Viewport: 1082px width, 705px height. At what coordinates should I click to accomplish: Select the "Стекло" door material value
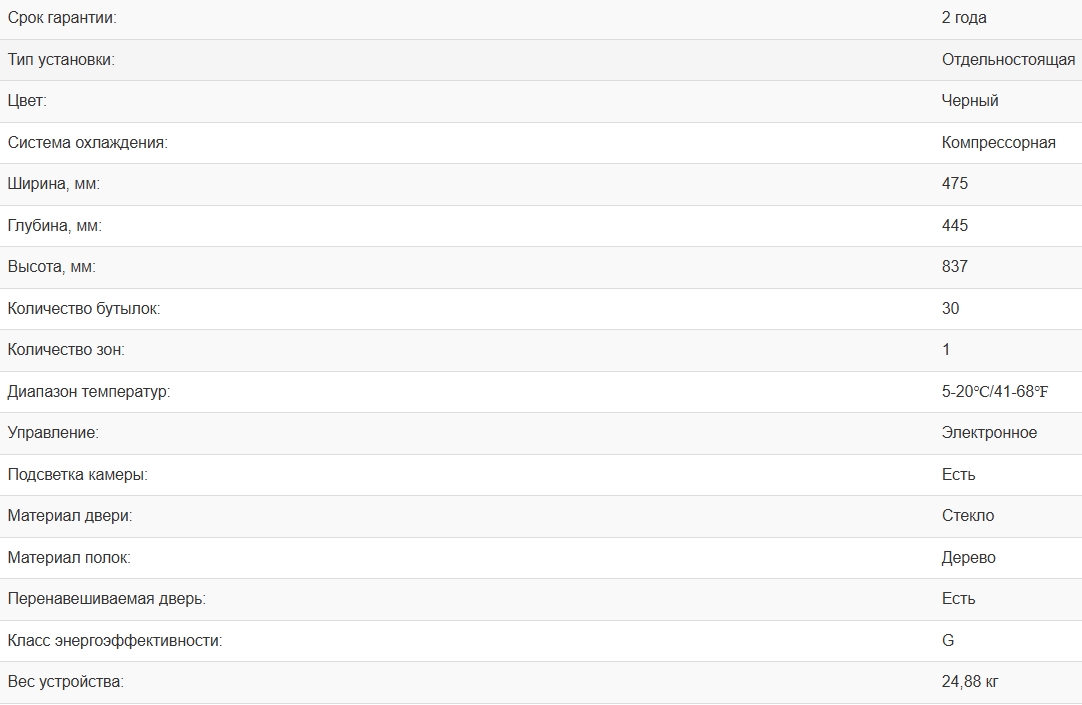(967, 516)
